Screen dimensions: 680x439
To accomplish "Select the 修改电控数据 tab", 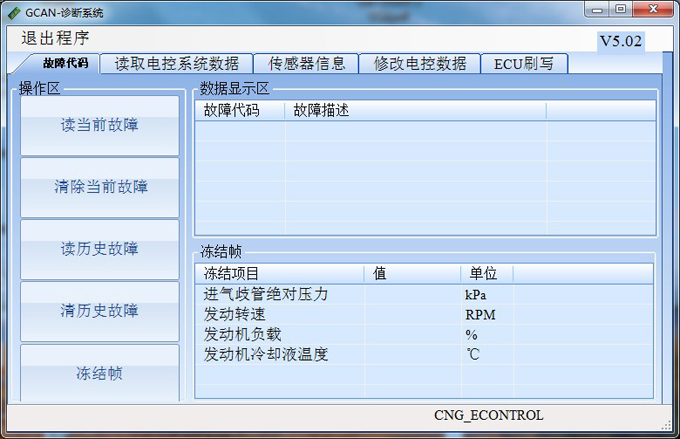I will [x=420, y=63].
